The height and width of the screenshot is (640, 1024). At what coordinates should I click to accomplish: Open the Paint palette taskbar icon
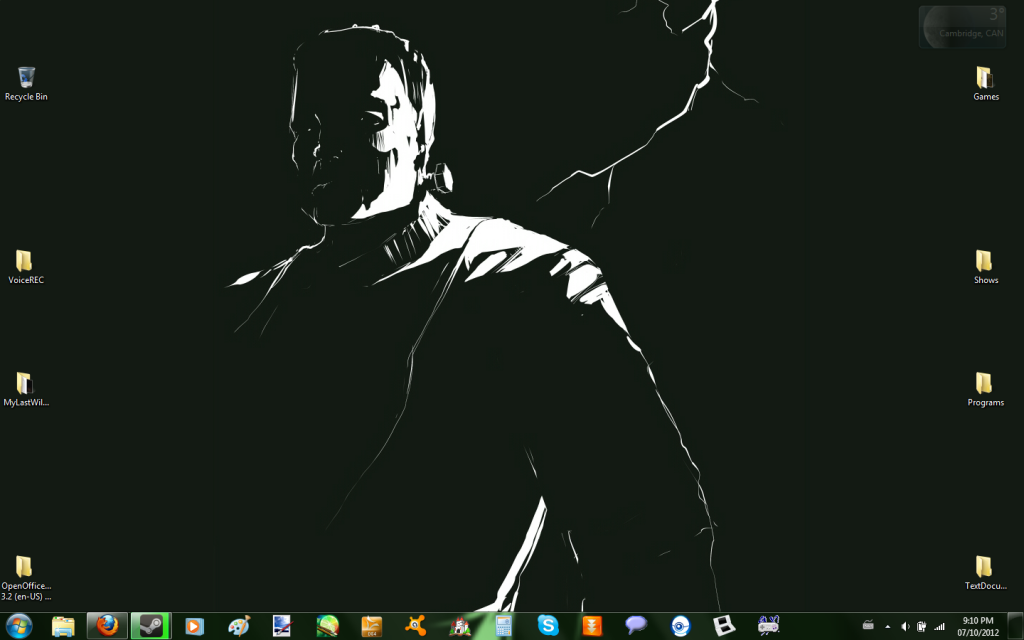tap(239, 626)
